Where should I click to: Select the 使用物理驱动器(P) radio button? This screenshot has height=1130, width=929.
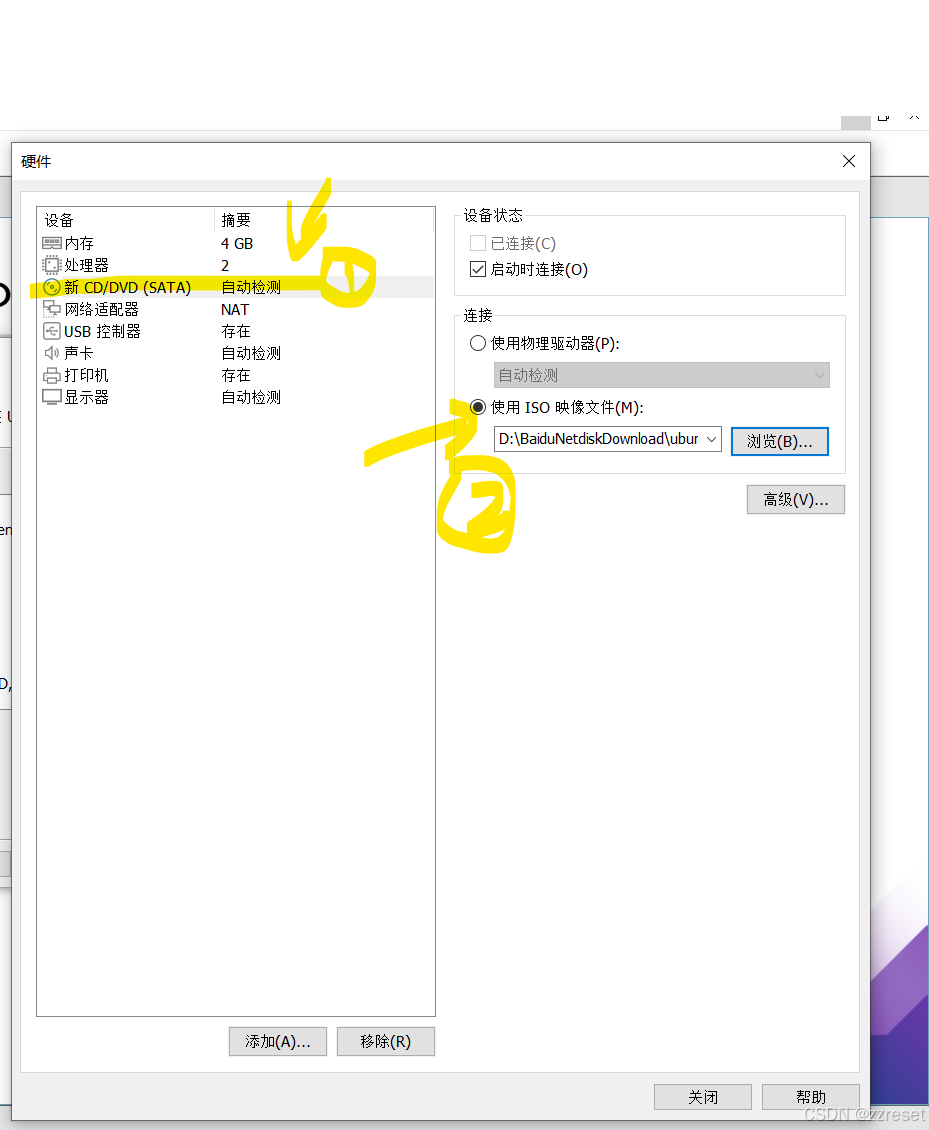click(477, 343)
